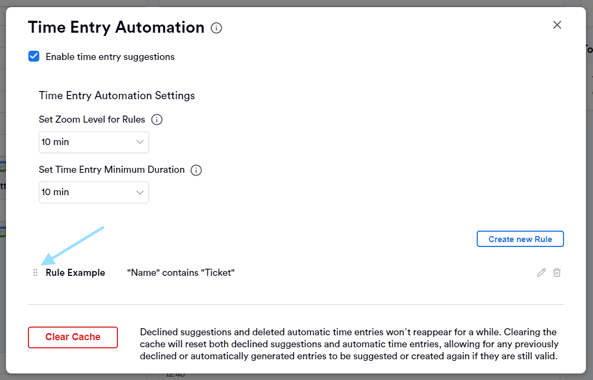Close the Time Entry Automation dialog
Screen dimensions: 593x380
[x=557, y=25]
